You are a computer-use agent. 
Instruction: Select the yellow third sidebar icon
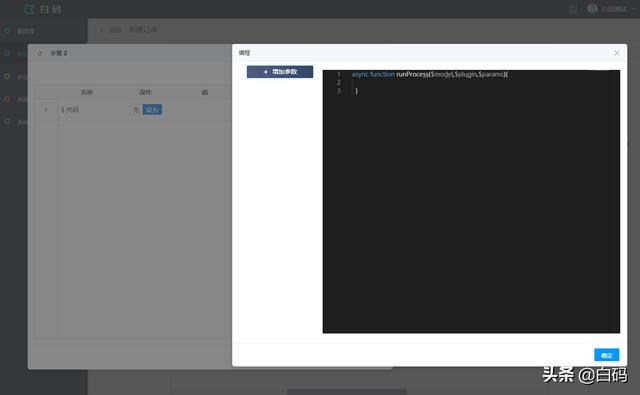click(x=7, y=76)
